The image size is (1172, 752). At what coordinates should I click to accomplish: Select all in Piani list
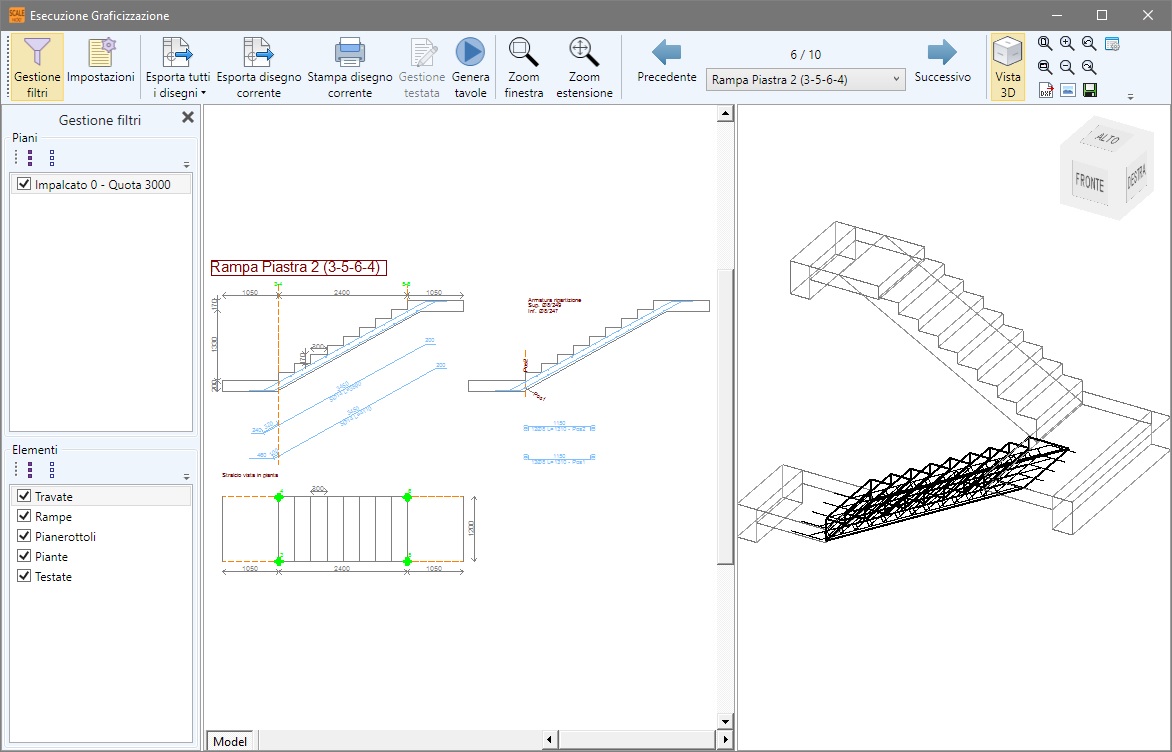tap(30, 158)
